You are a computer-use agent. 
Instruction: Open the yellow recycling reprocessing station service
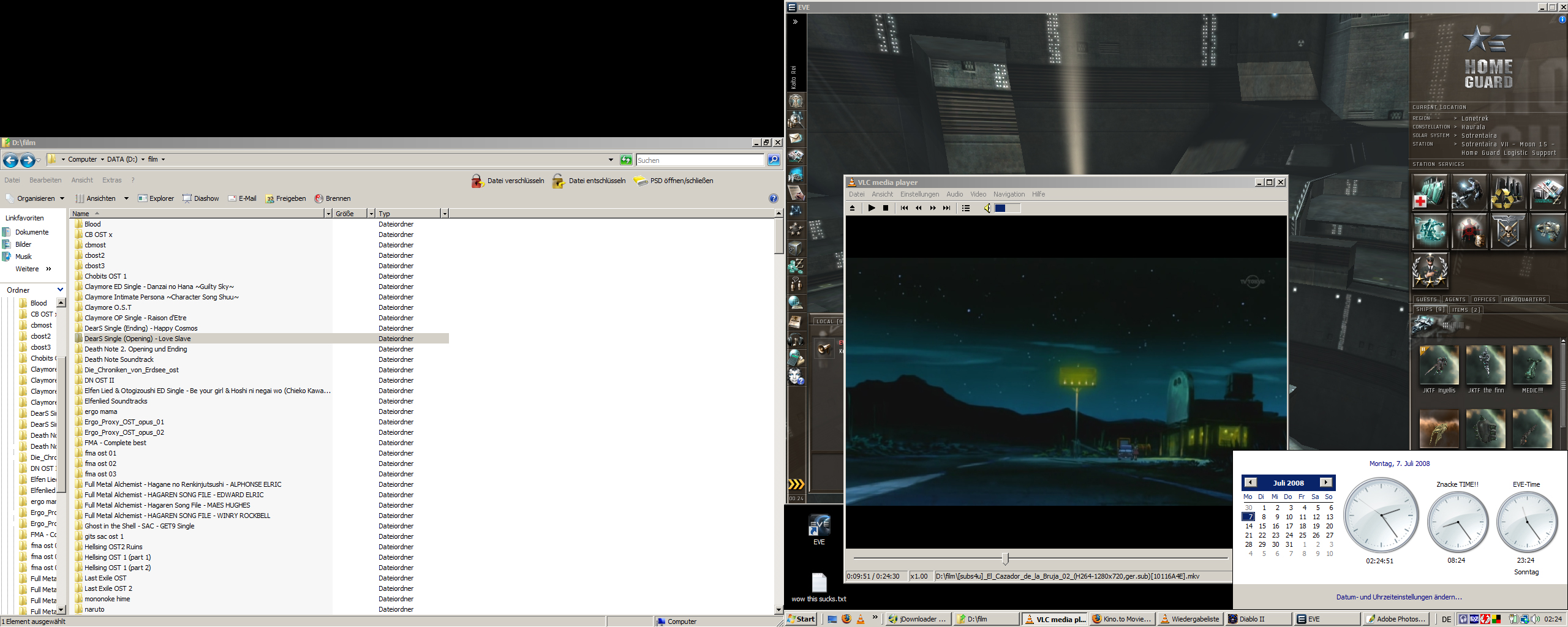1508,192
